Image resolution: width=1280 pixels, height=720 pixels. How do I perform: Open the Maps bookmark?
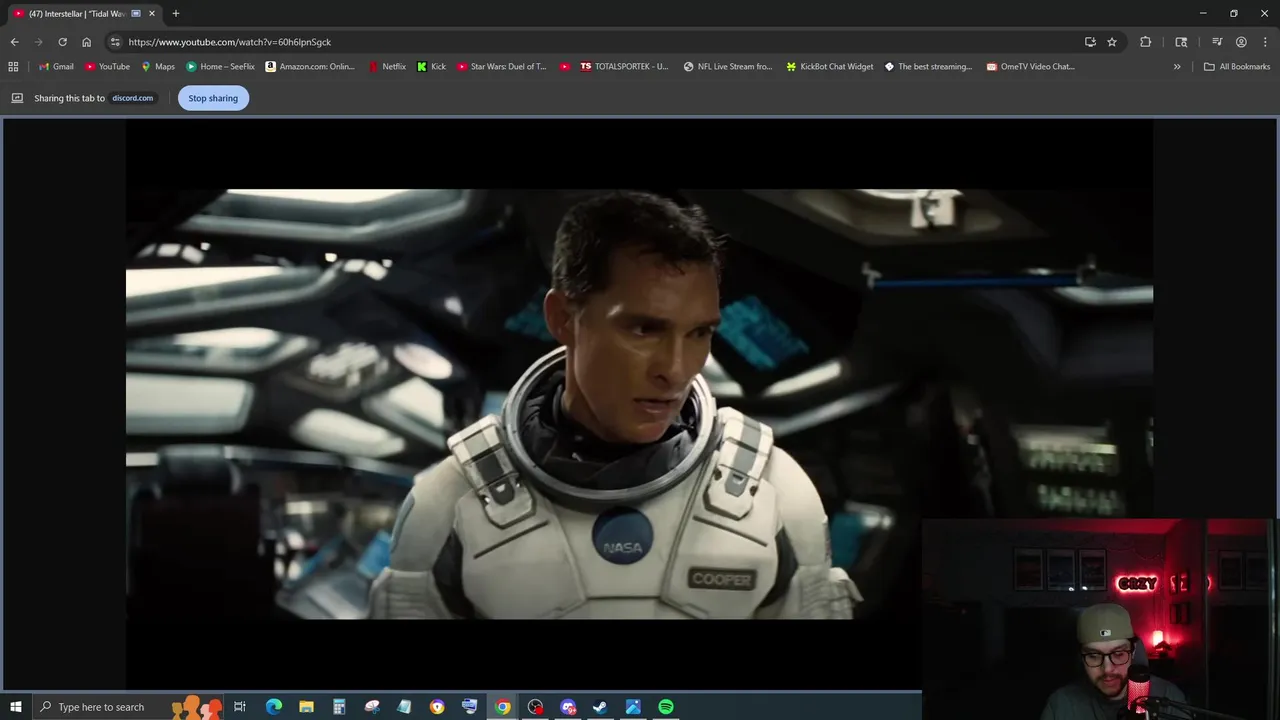158,67
